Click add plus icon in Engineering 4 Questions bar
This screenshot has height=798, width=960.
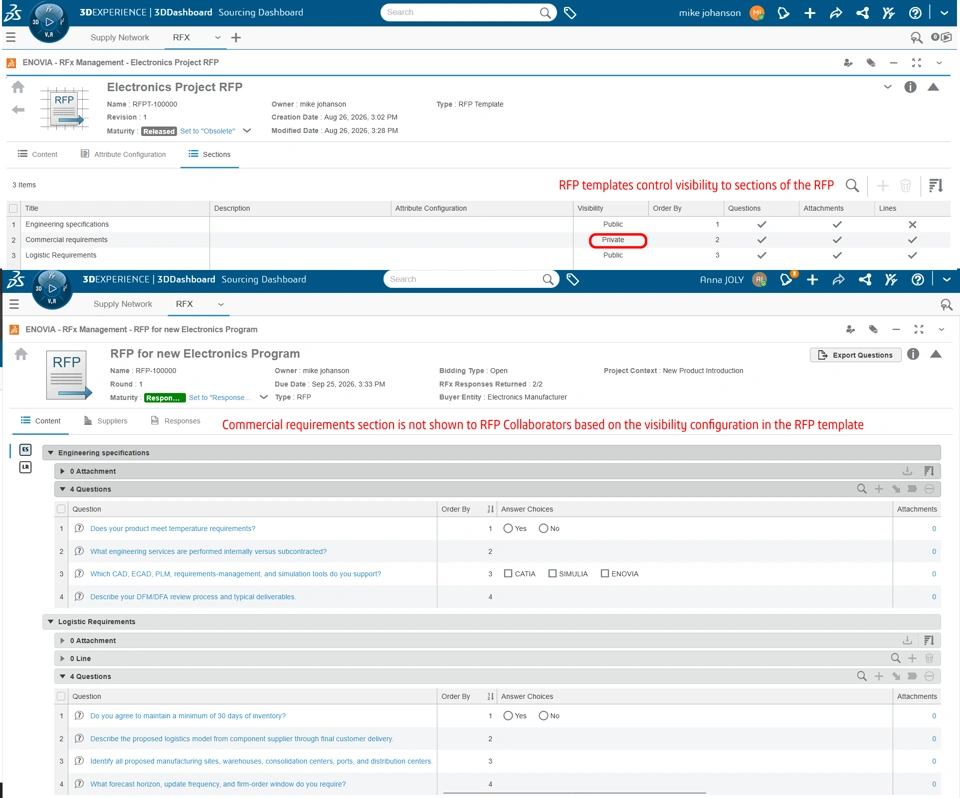(x=879, y=489)
